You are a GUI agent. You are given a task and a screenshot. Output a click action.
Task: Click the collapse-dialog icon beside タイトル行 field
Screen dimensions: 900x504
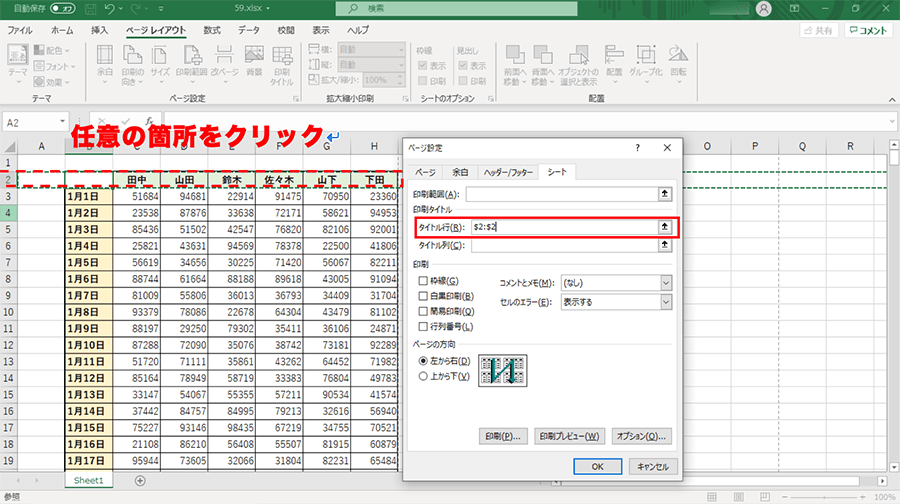[663, 227]
